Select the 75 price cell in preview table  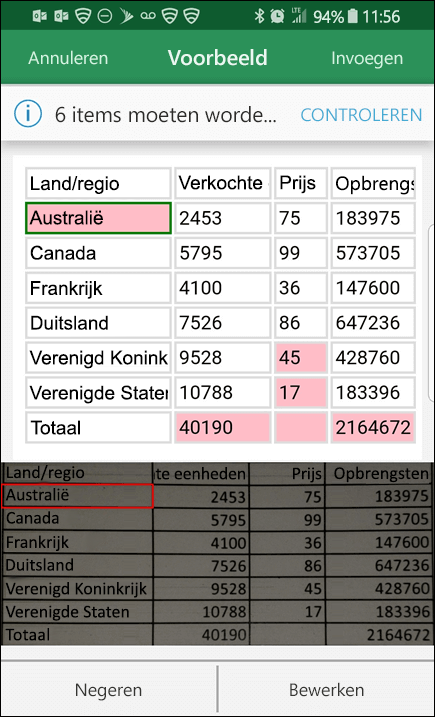pyautogui.click(x=301, y=218)
